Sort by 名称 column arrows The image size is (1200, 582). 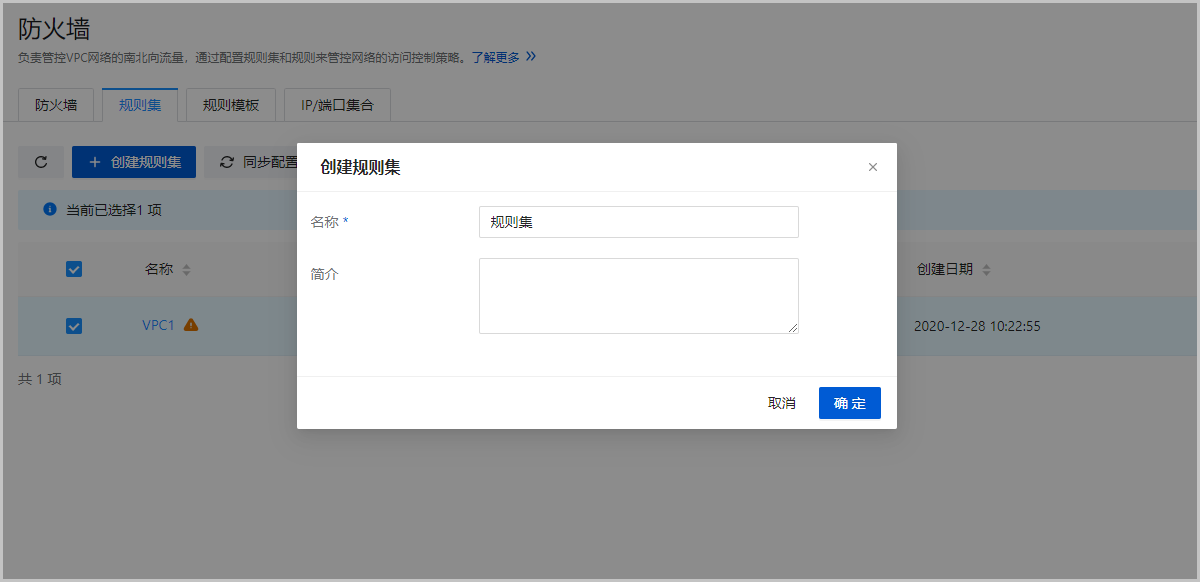pos(186,270)
